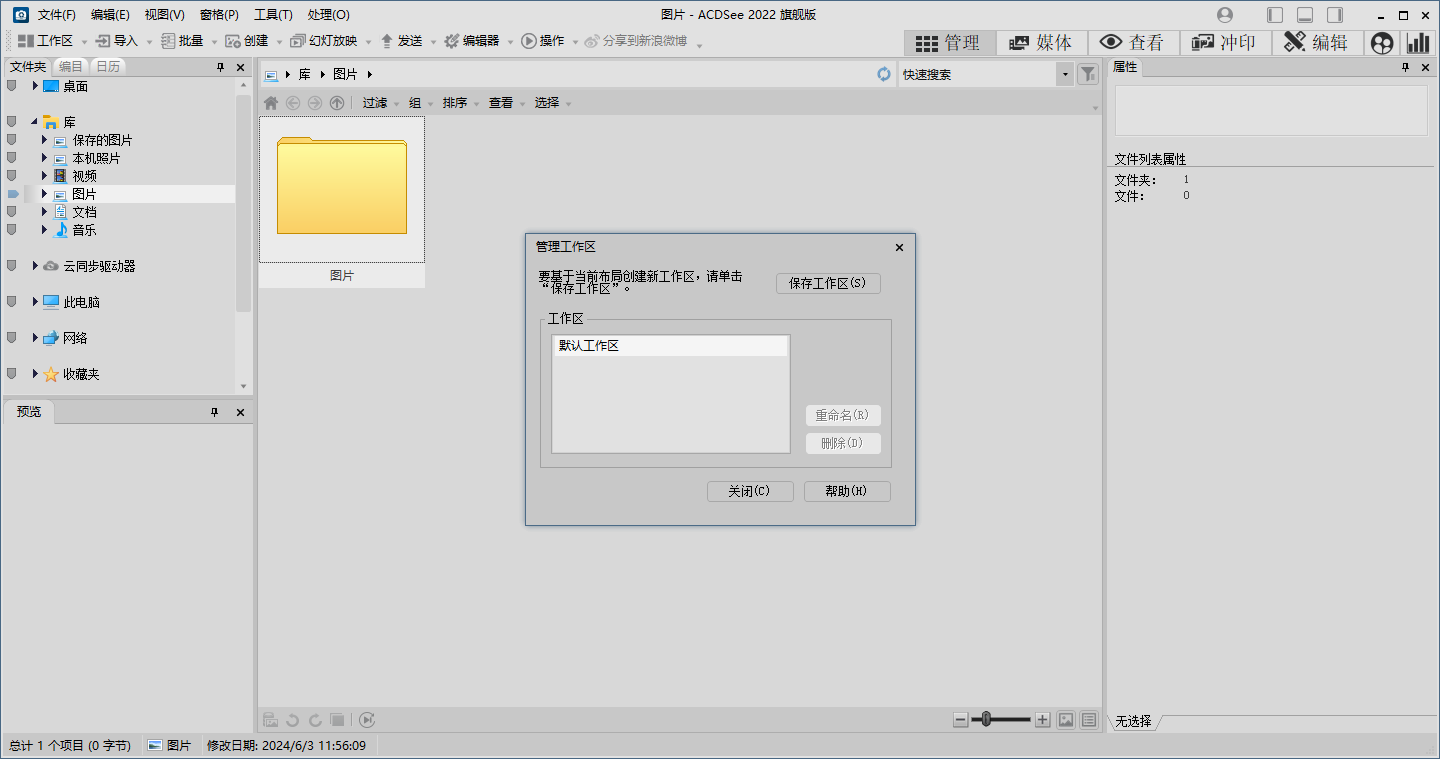Open the 导入 dropdown
Screen dimensions: 1440x759
(x=149, y=42)
